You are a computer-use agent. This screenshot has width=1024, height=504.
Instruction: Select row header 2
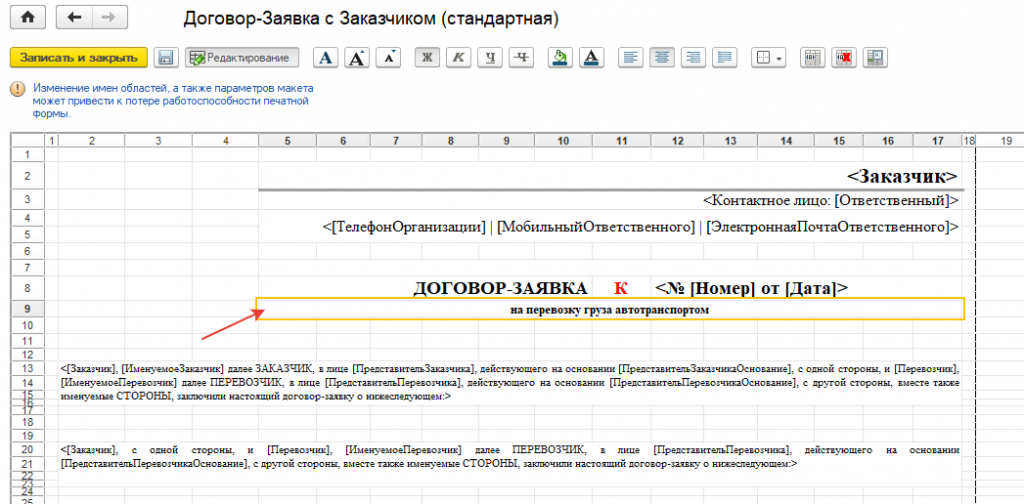click(27, 176)
